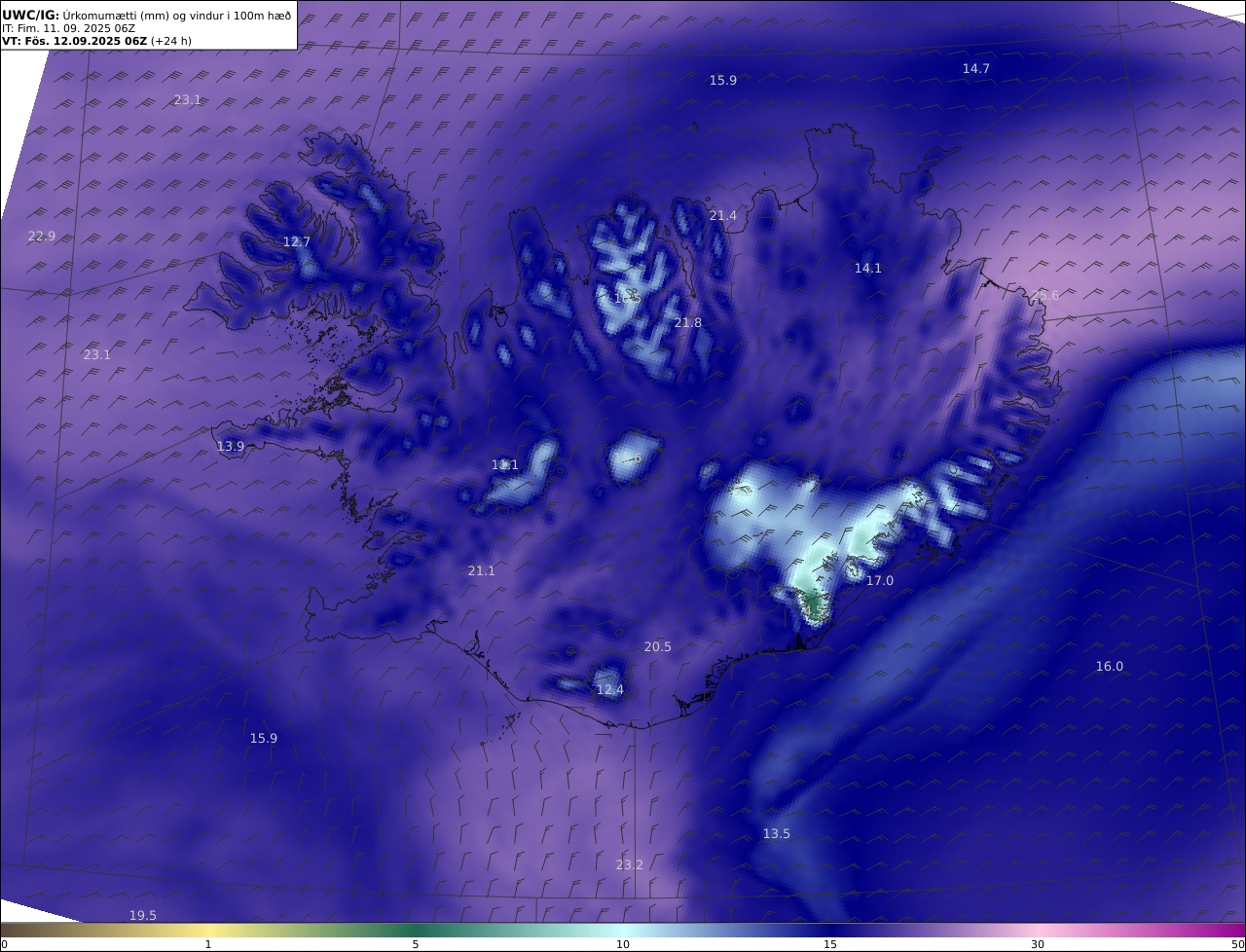
Task: Click the 19.5 value on the map
Action: [x=143, y=916]
